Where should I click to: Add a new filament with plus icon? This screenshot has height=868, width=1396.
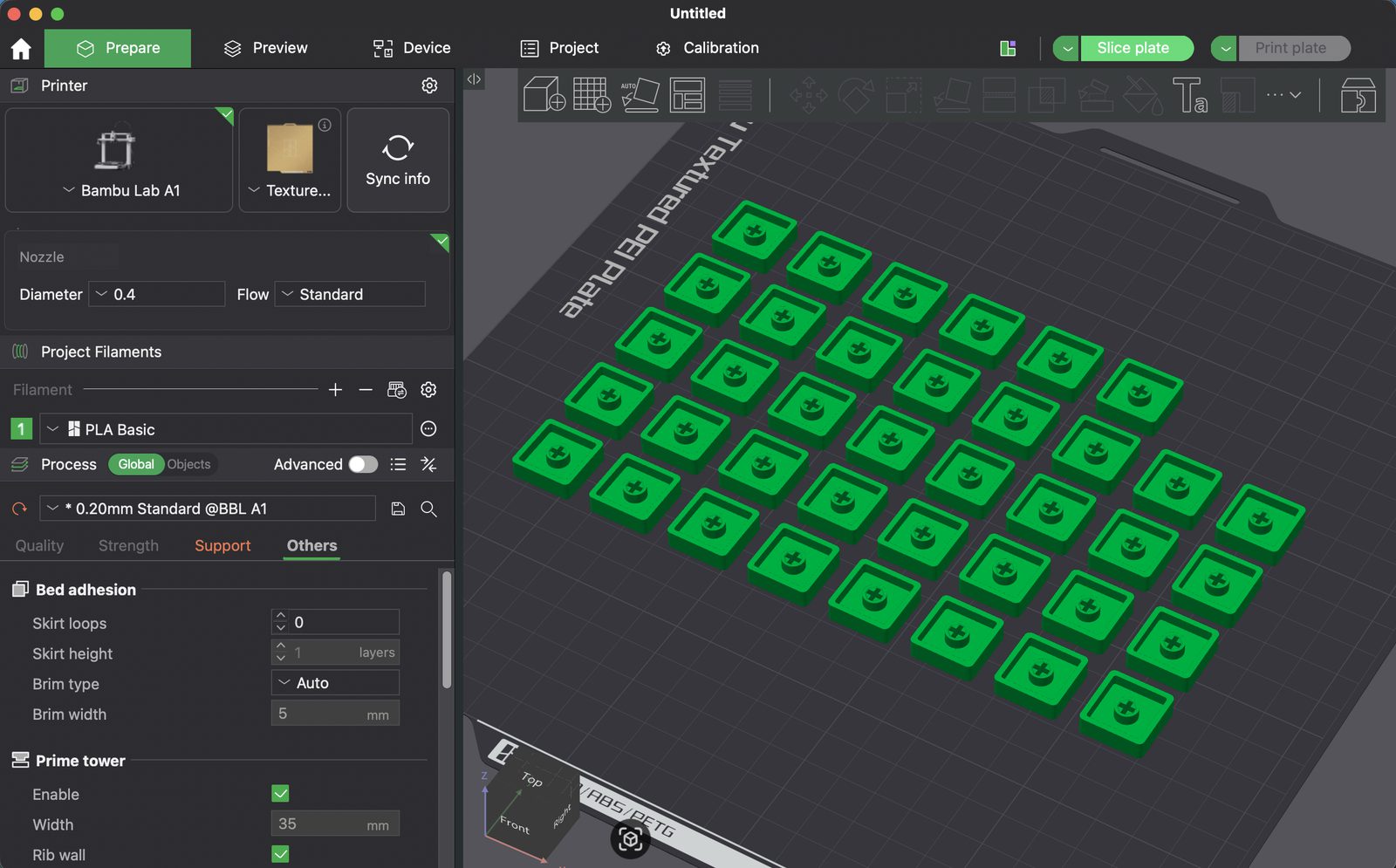point(335,390)
